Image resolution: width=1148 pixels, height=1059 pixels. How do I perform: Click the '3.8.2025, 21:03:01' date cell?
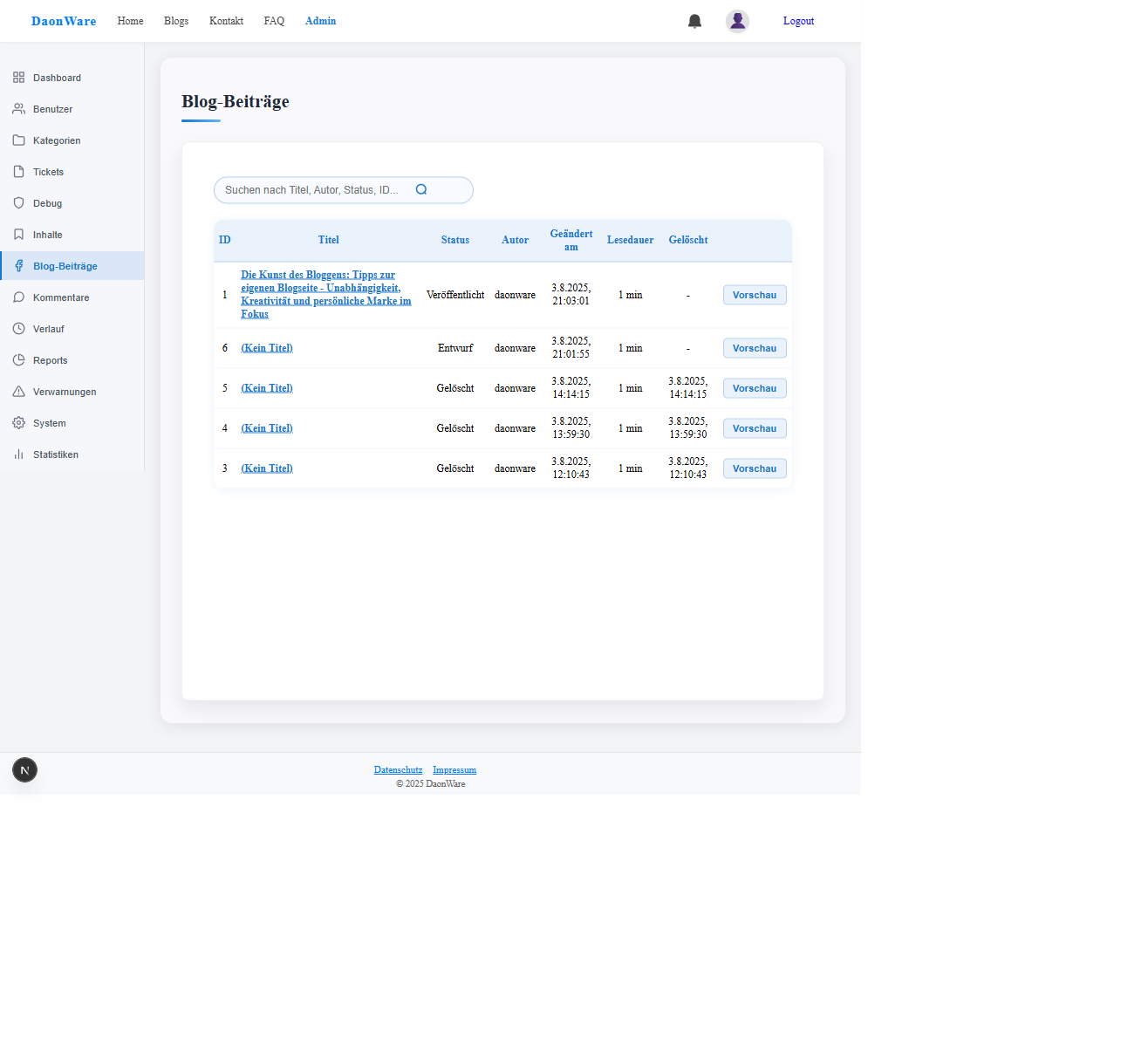click(571, 294)
